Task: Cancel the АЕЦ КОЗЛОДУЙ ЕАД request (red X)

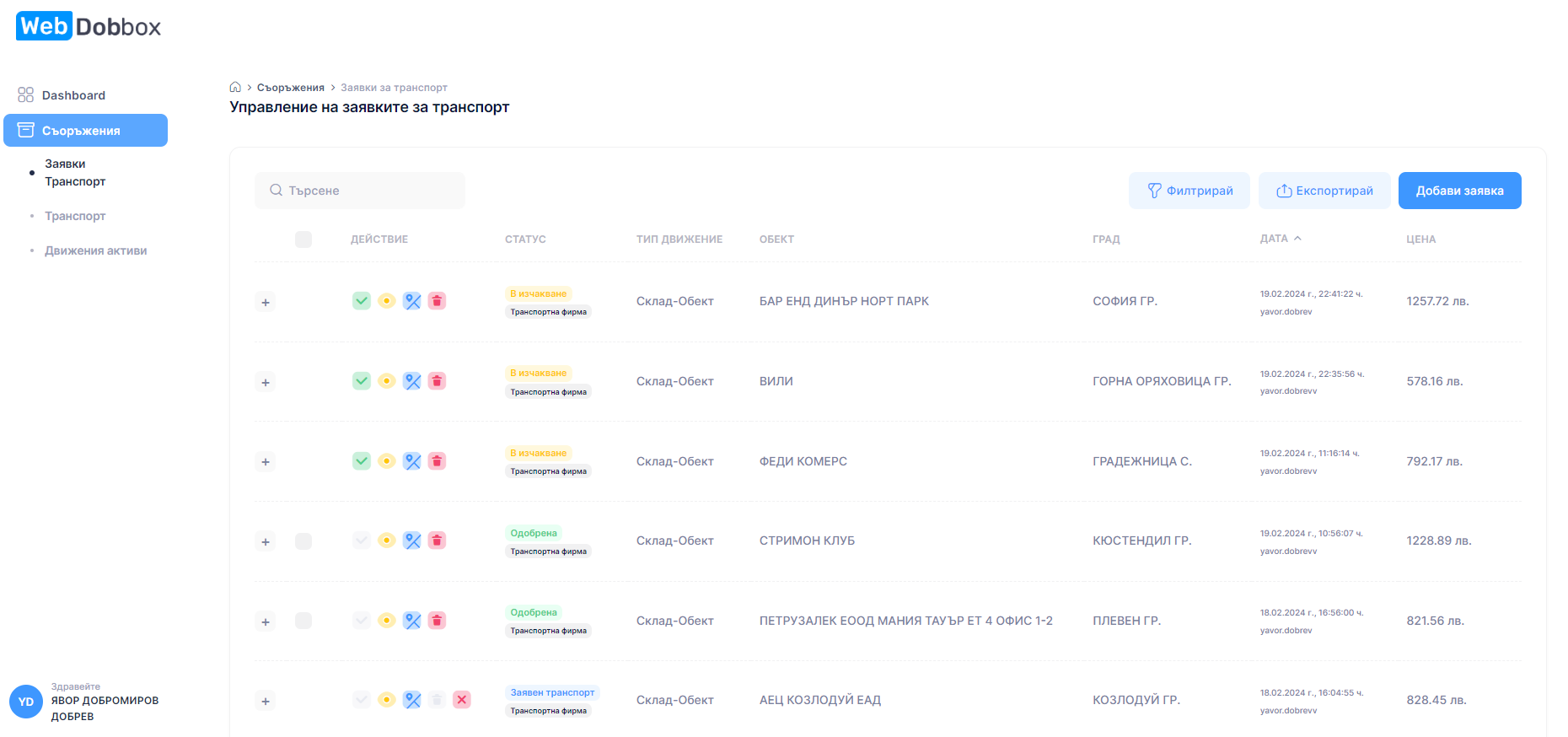Action: click(x=462, y=700)
